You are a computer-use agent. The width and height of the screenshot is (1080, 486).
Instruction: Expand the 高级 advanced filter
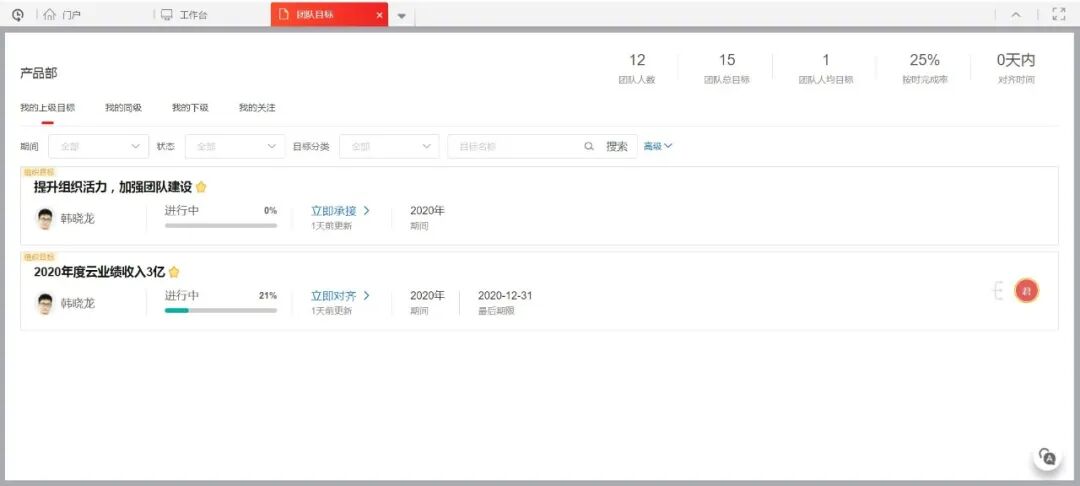point(658,146)
